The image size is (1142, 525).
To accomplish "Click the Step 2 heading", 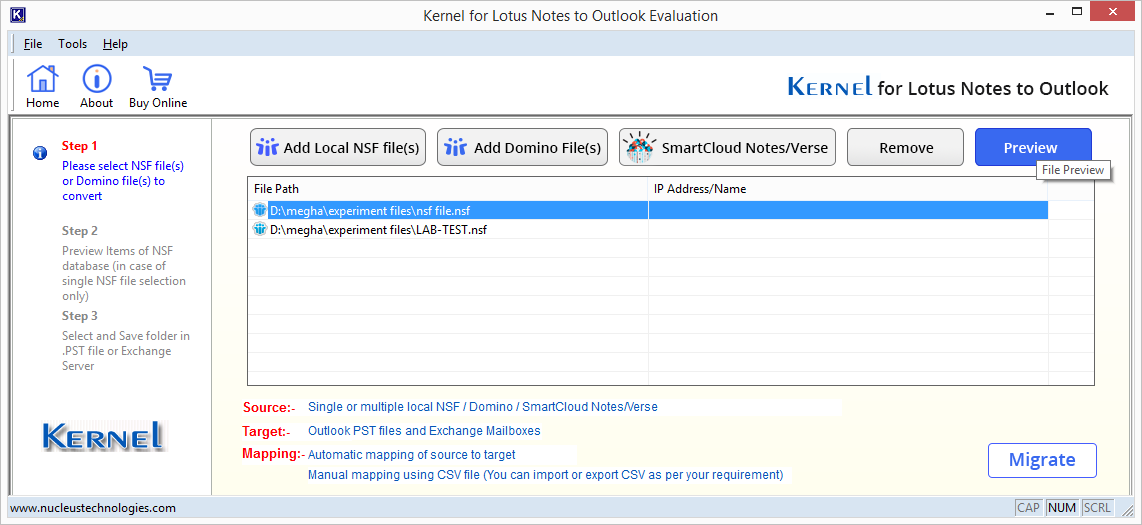I will click(x=79, y=231).
